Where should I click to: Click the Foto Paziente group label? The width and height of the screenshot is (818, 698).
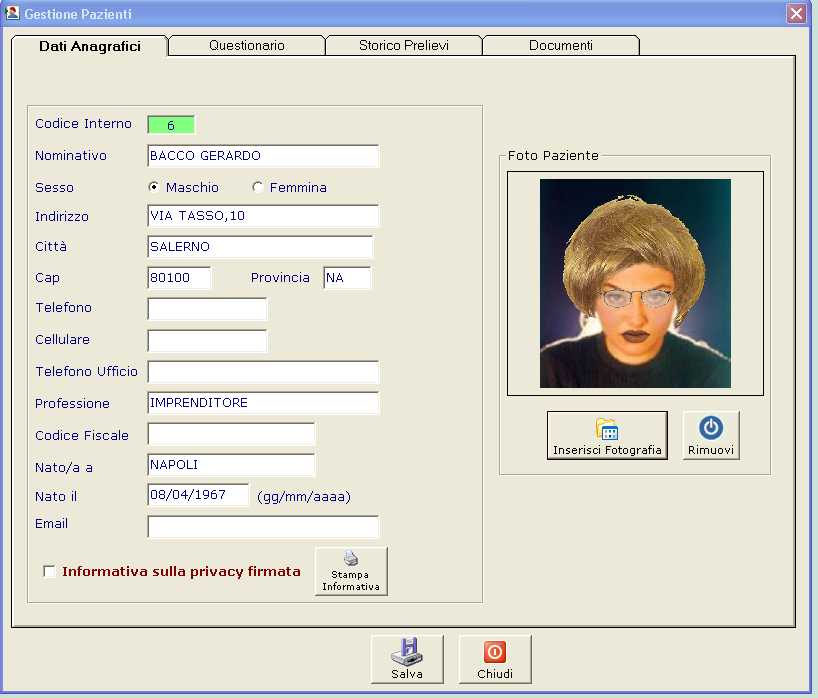pos(553,155)
